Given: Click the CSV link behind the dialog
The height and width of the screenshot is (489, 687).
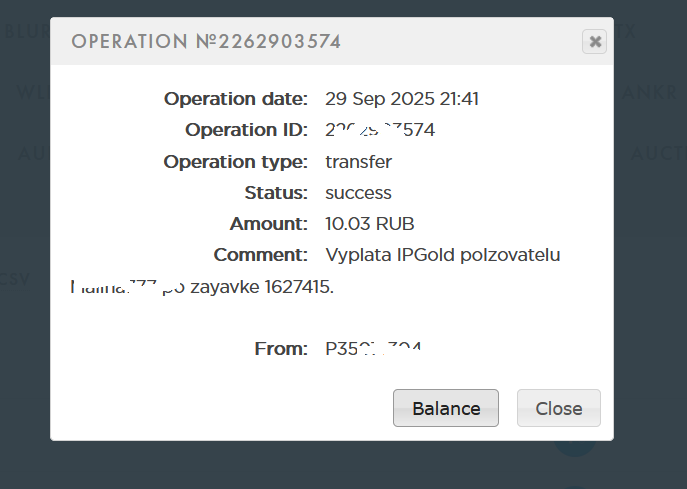Looking at the screenshot, I should pyautogui.click(x=14, y=279).
